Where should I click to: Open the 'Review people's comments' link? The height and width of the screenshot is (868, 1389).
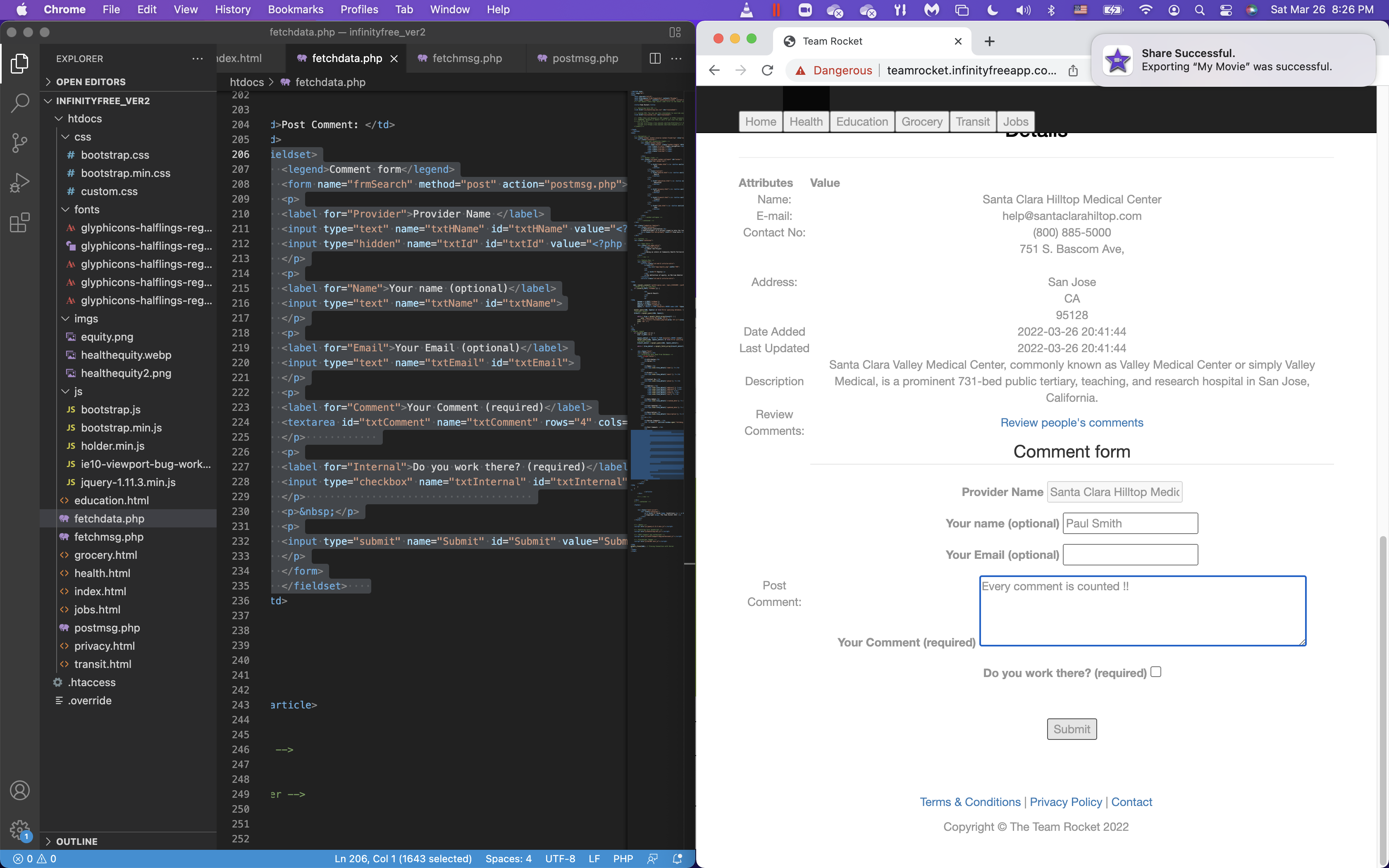1071,422
